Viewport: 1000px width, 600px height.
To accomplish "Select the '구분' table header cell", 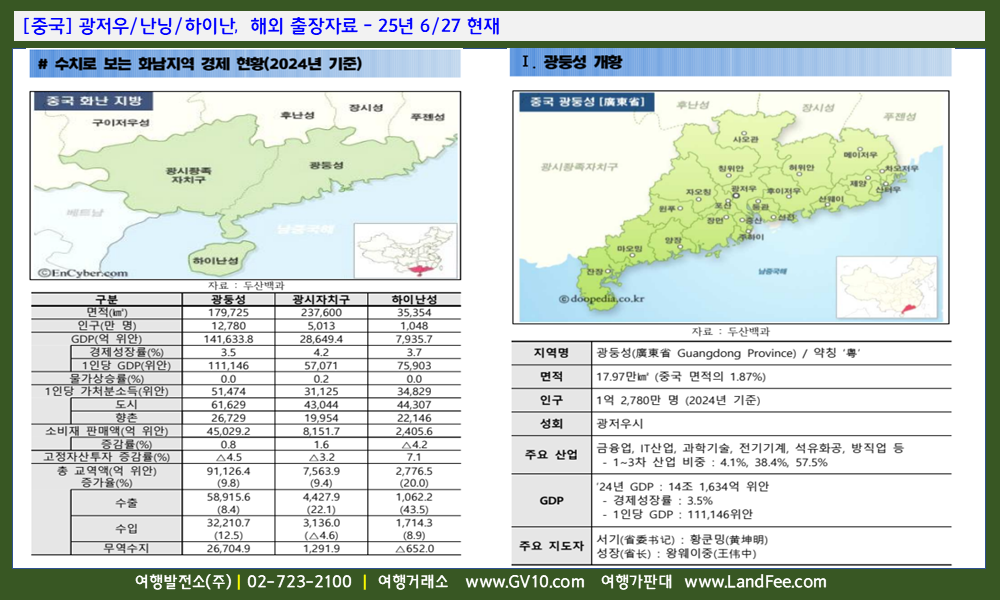I will pos(107,299).
